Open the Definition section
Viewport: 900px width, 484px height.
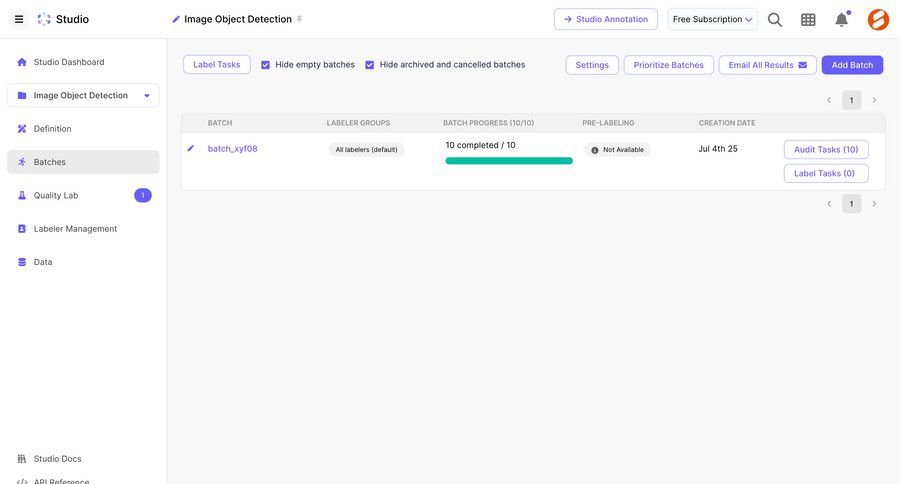point(83,129)
